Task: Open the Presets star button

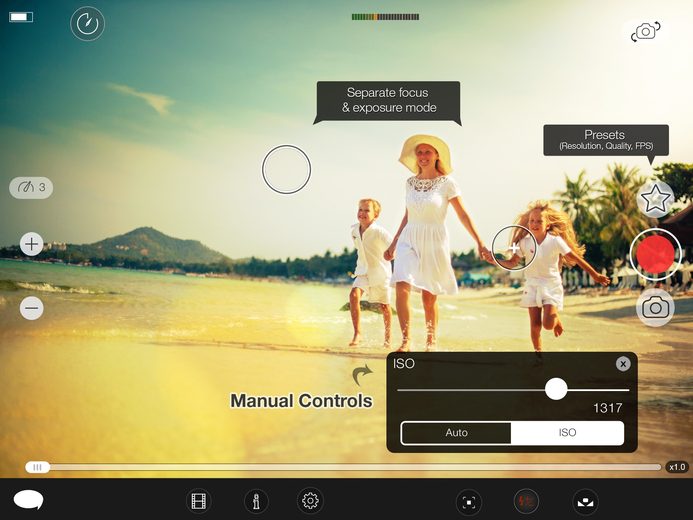Action: point(655,199)
